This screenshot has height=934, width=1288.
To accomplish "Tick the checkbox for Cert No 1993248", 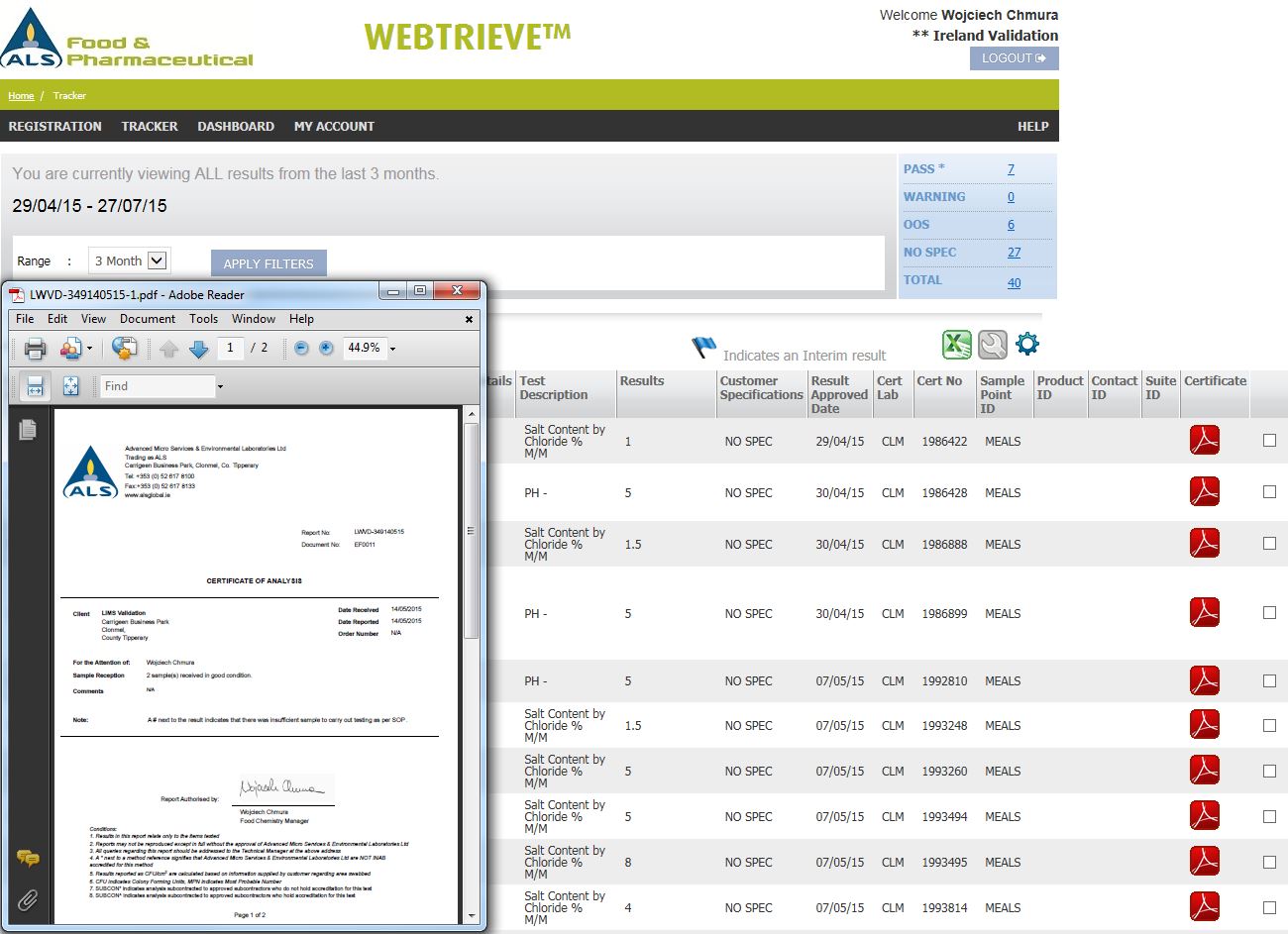I will coord(1269,725).
